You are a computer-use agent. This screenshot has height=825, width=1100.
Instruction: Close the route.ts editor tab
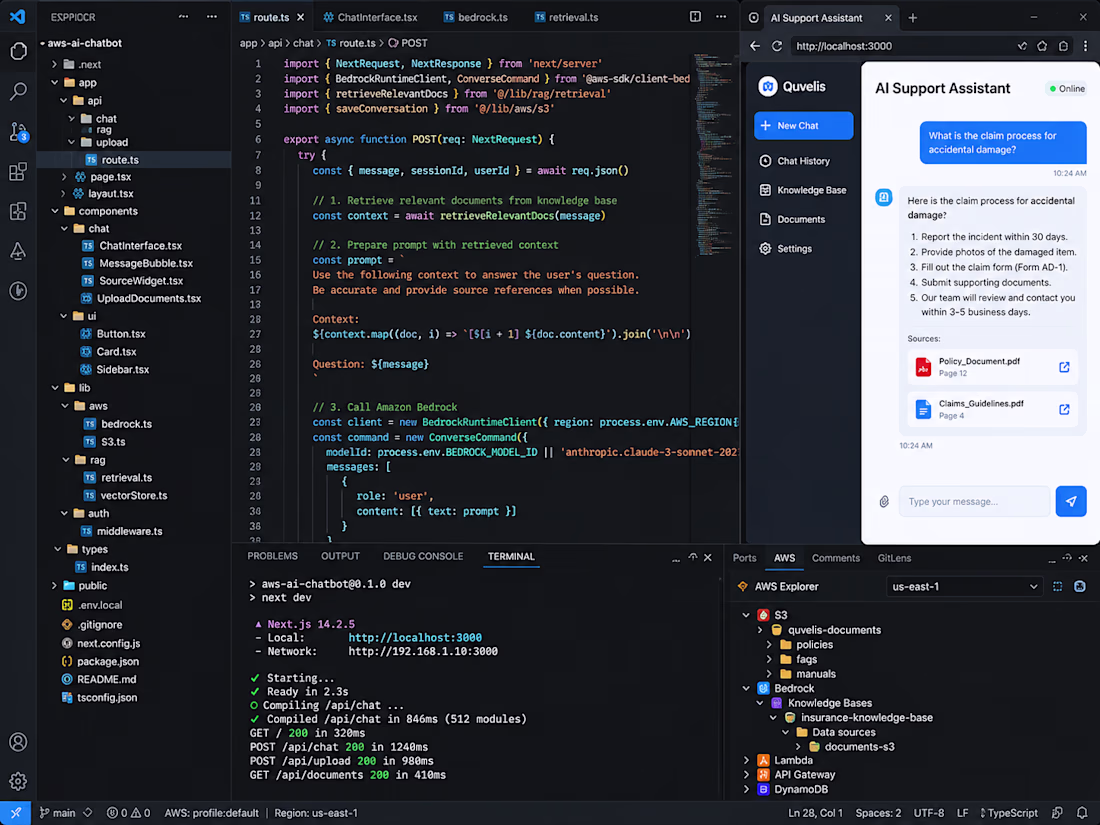(x=300, y=17)
